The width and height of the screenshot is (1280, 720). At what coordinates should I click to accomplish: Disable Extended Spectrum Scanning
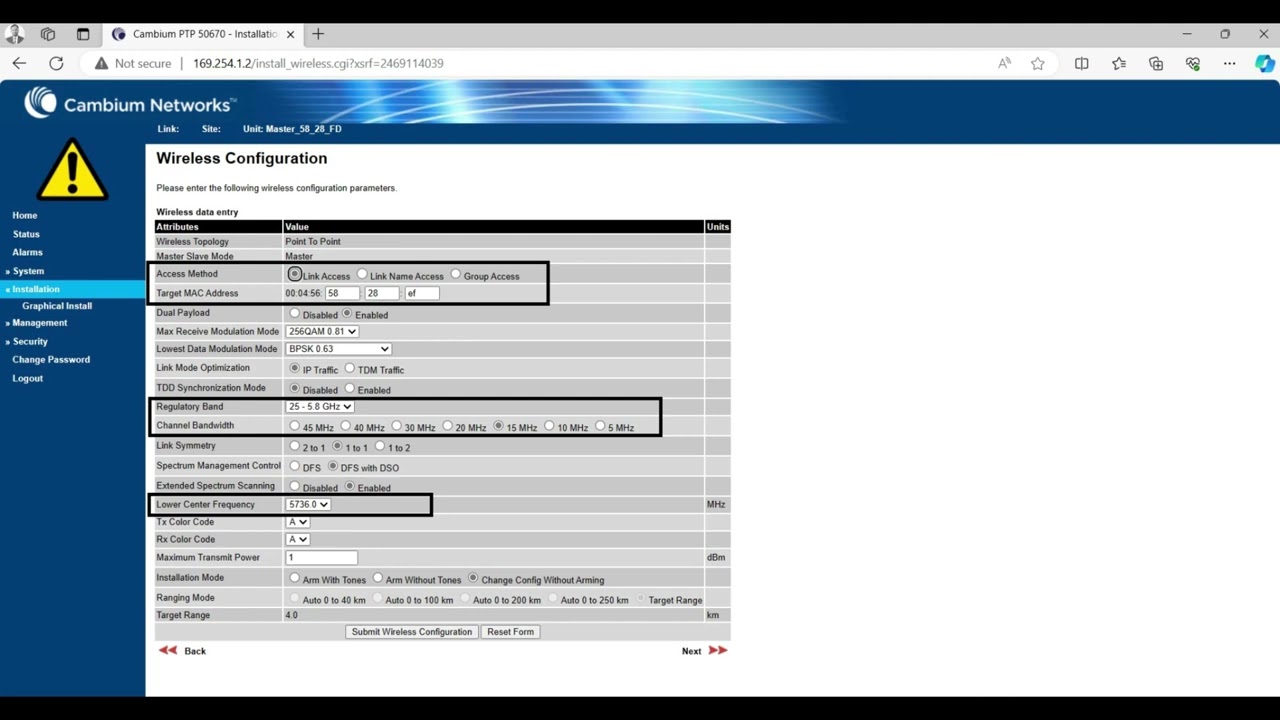pos(294,486)
